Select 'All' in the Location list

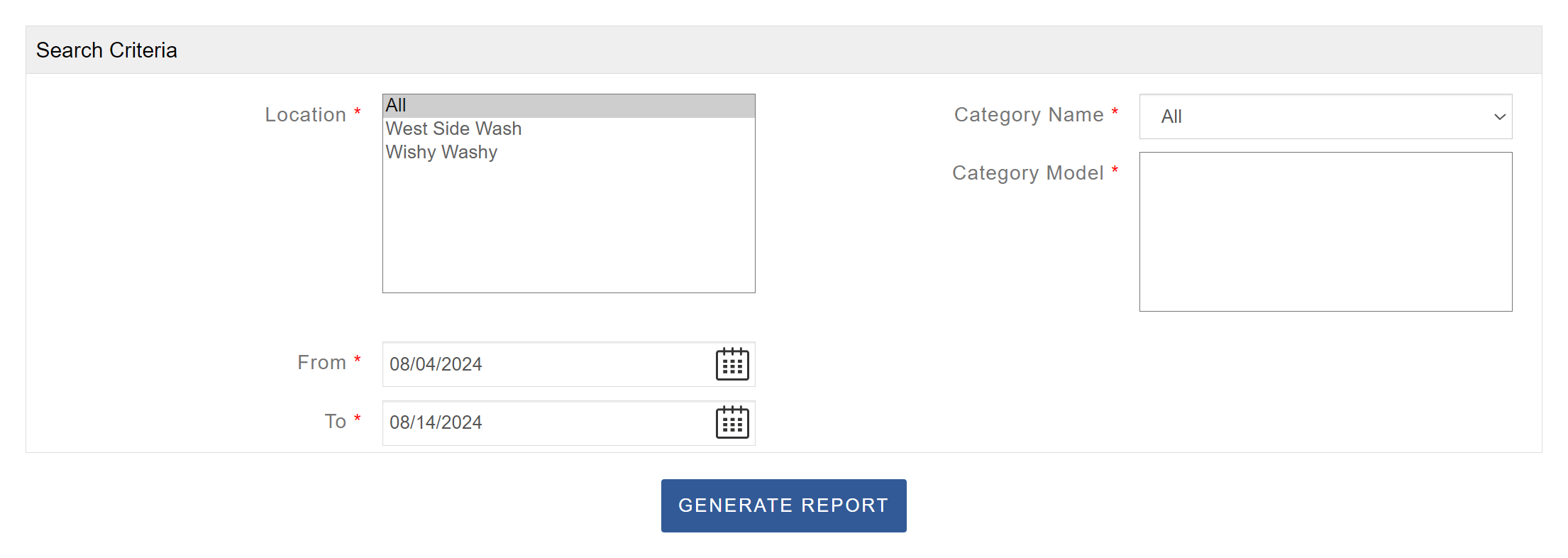coord(396,106)
